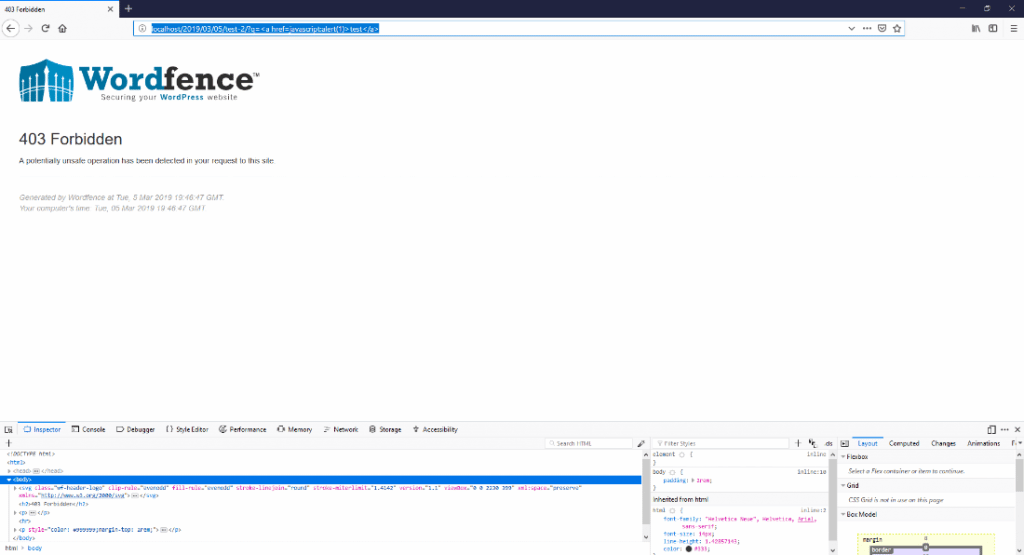Close the 403 Forbidden tab
Viewport: 1024px width, 555px height.
pyautogui.click(x=110, y=9)
